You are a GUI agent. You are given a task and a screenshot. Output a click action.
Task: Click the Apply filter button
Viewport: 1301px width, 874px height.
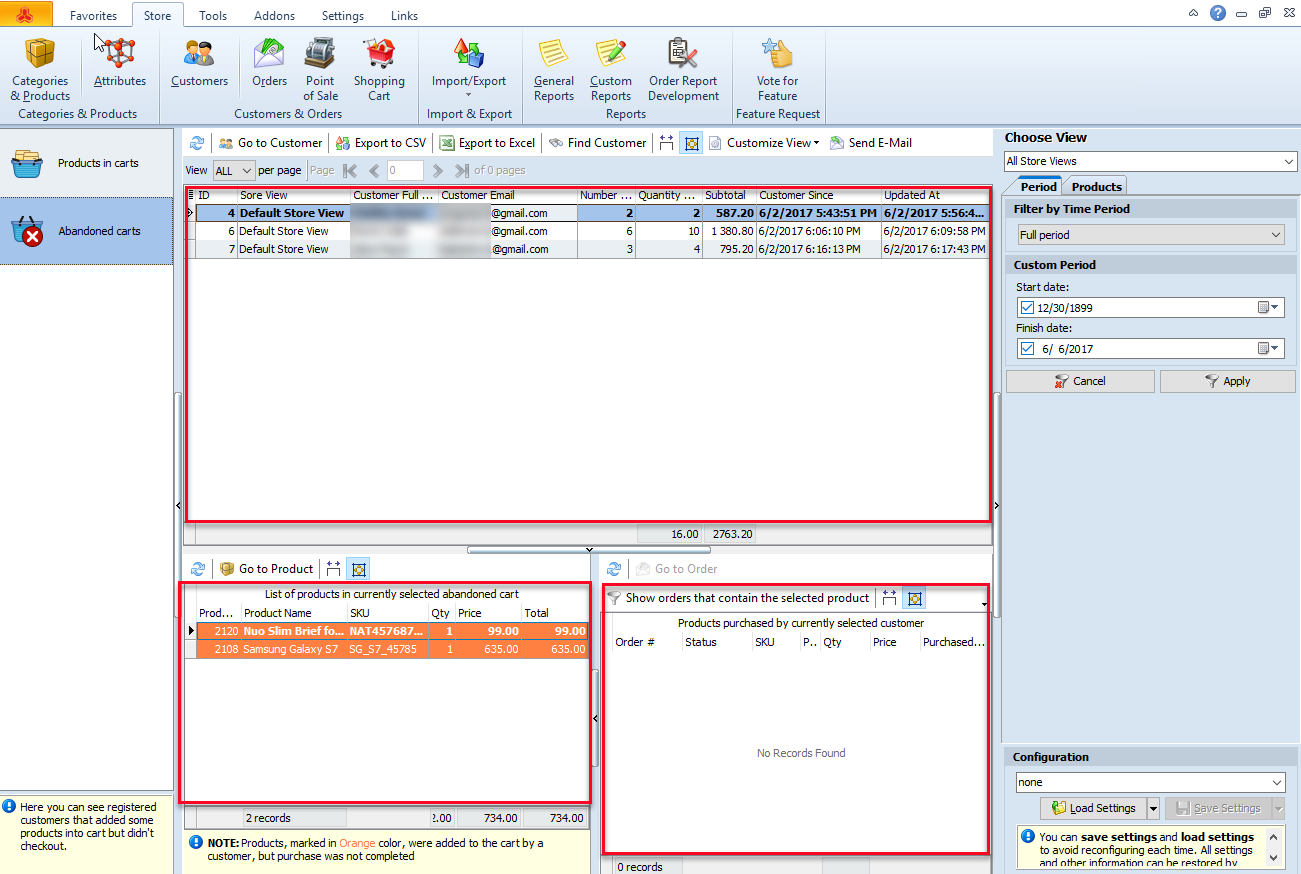[x=1227, y=381]
